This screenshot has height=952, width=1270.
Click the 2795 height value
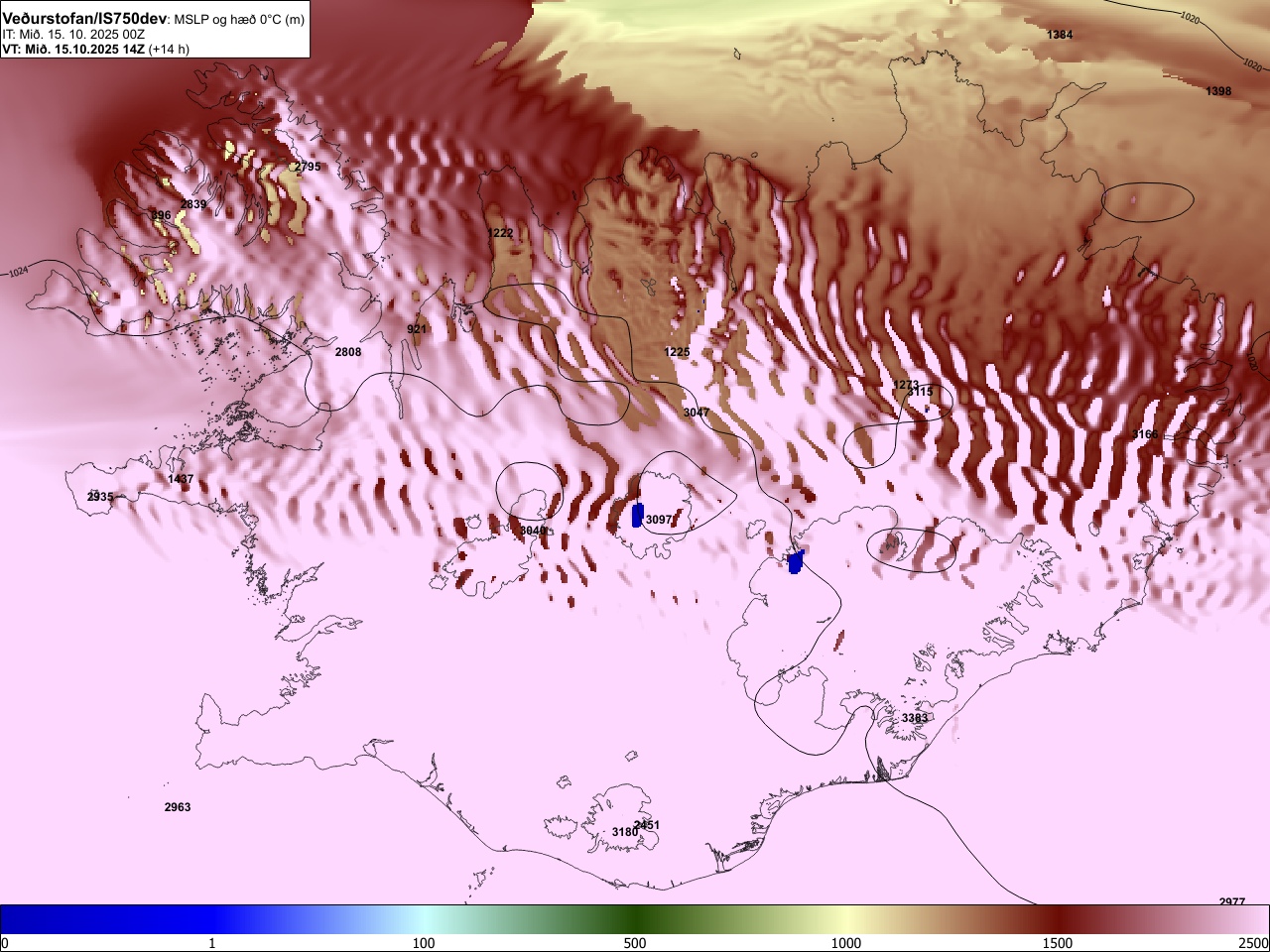click(308, 167)
